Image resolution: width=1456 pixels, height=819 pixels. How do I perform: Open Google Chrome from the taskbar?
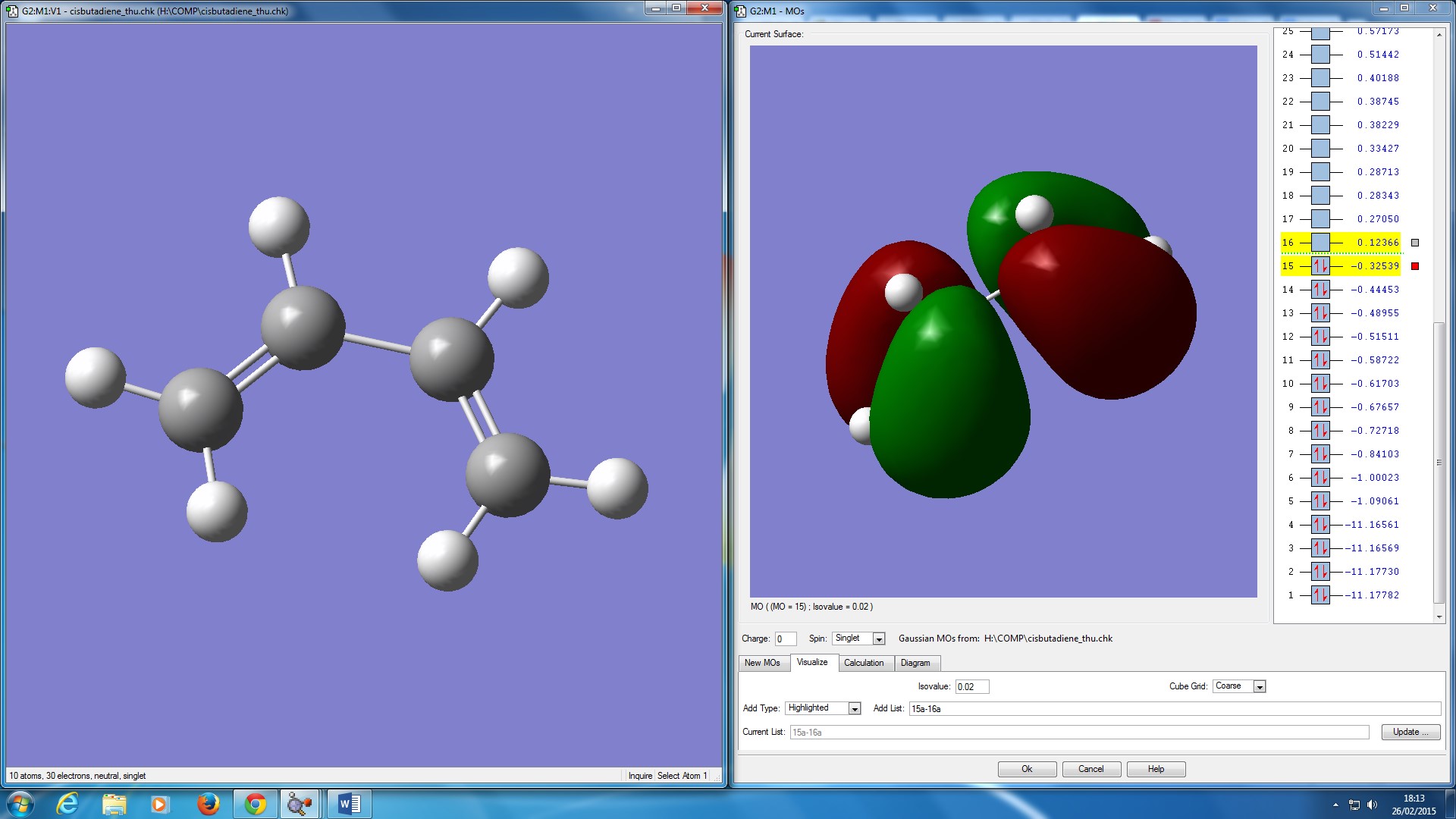(x=256, y=804)
